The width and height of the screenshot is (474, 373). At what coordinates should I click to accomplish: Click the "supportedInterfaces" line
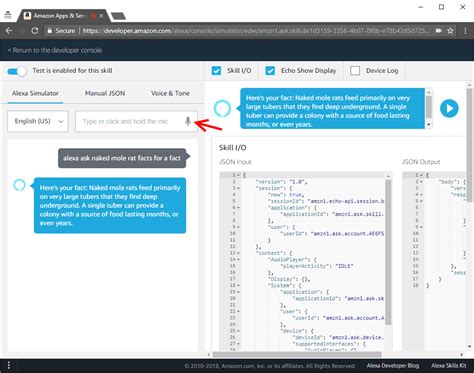pyautogui.click(x=329, y=344)
